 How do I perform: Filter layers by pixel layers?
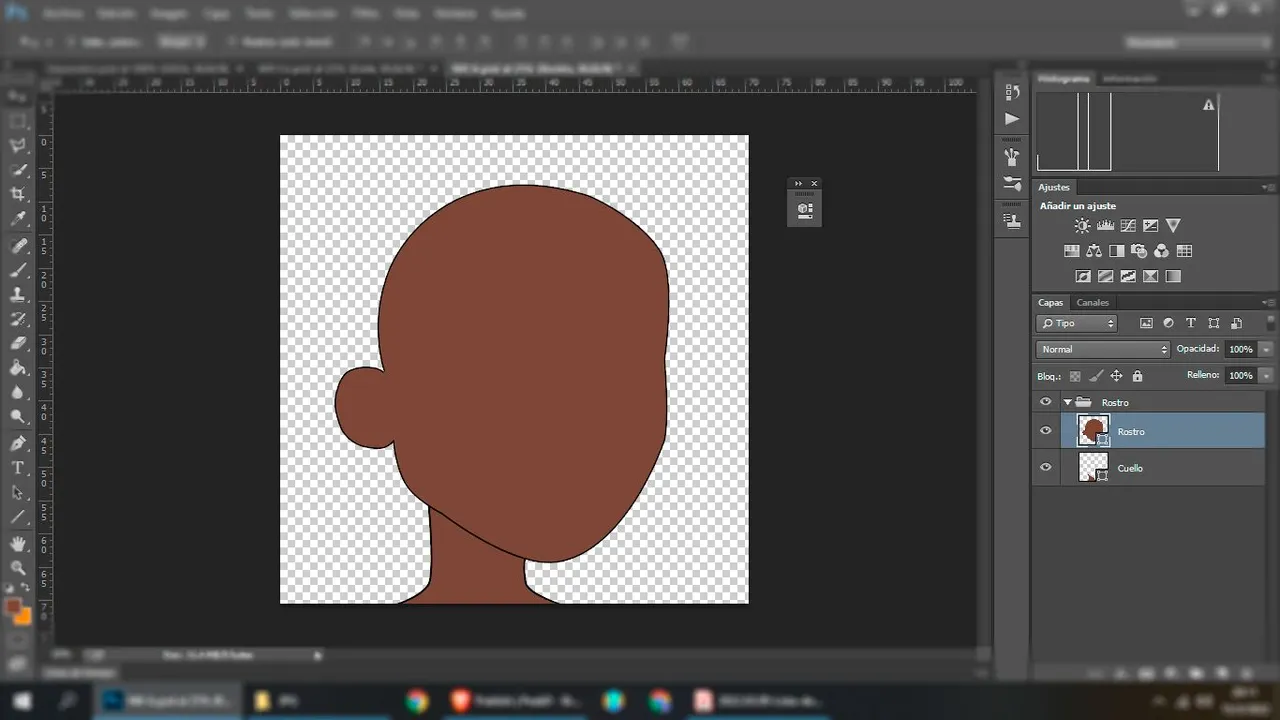(x=1146, y=323)
